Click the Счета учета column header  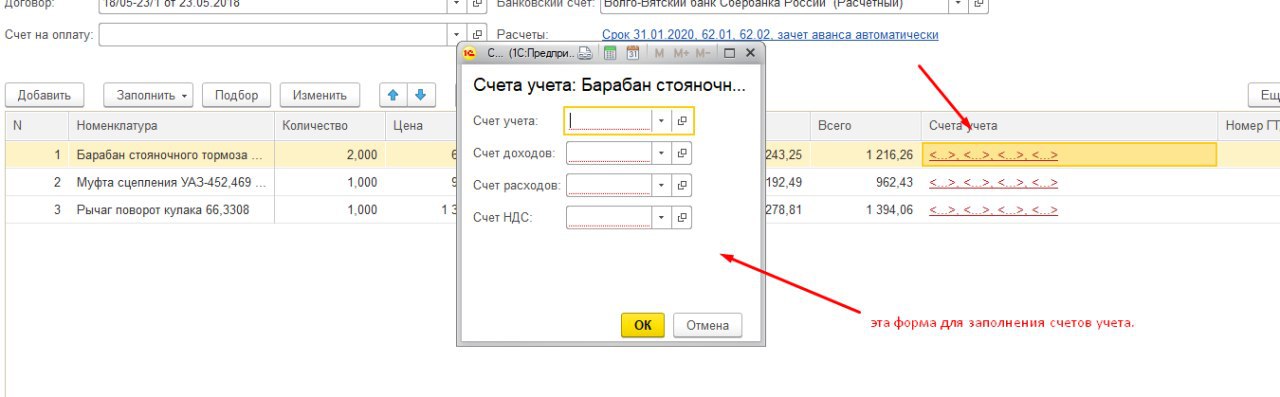[x=1068, y=125]
